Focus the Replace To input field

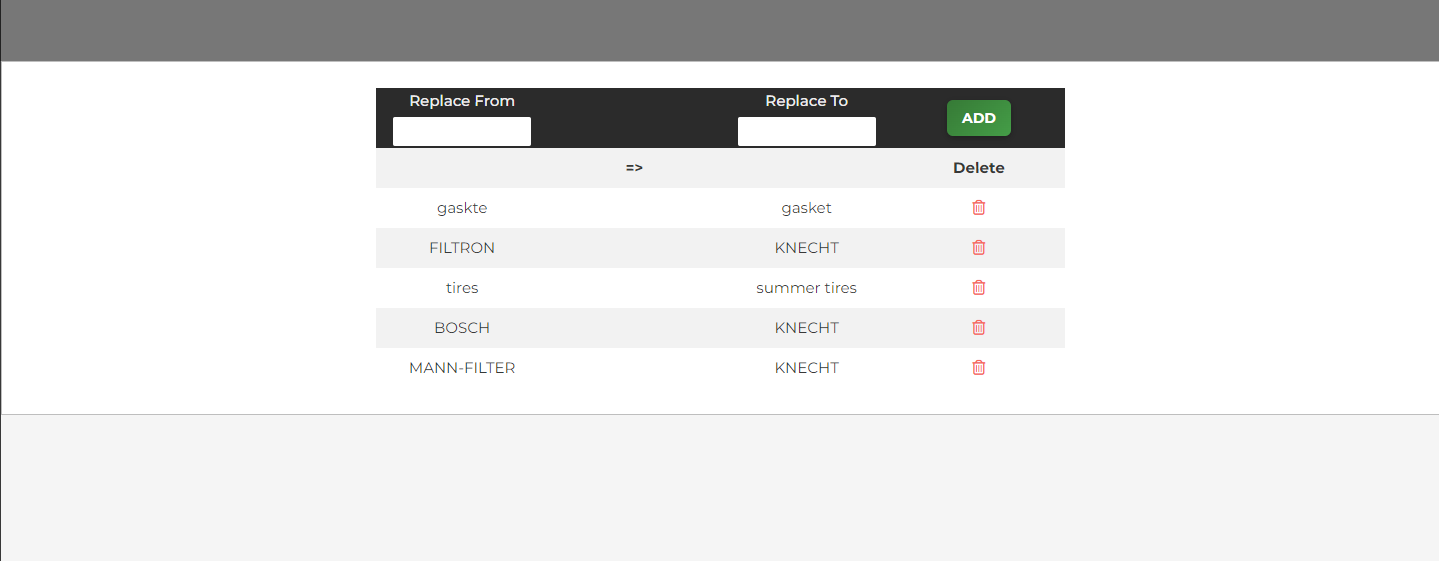[806, 132]
